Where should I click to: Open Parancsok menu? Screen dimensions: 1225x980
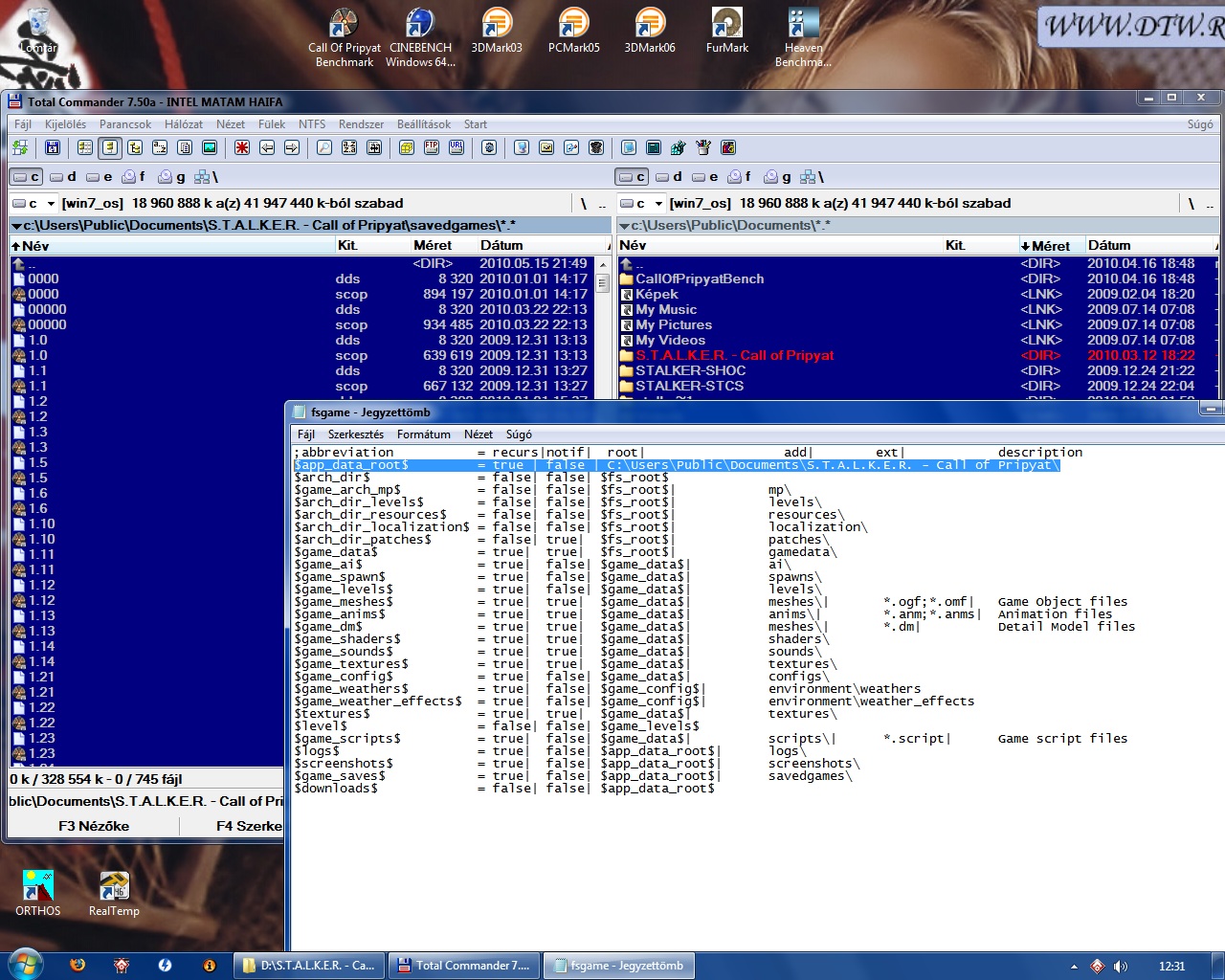[x=125, y=124]
